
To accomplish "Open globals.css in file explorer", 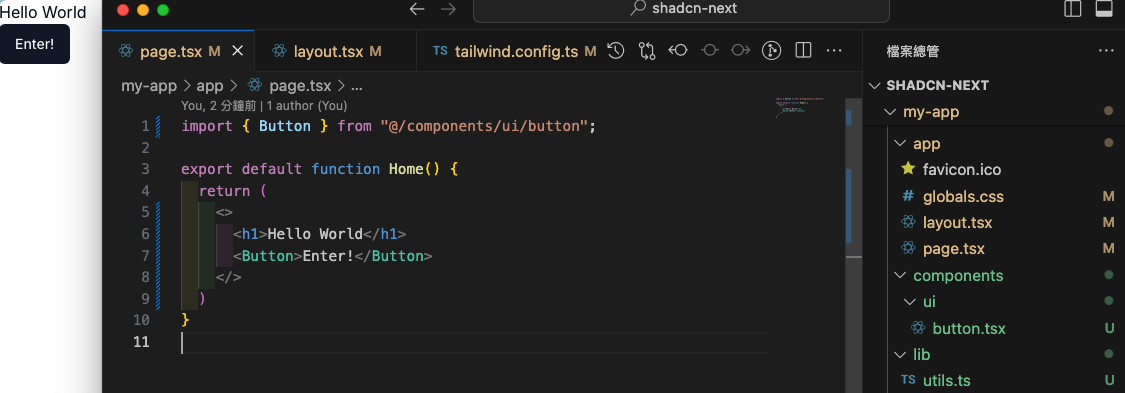I will [x=963, y=196].
